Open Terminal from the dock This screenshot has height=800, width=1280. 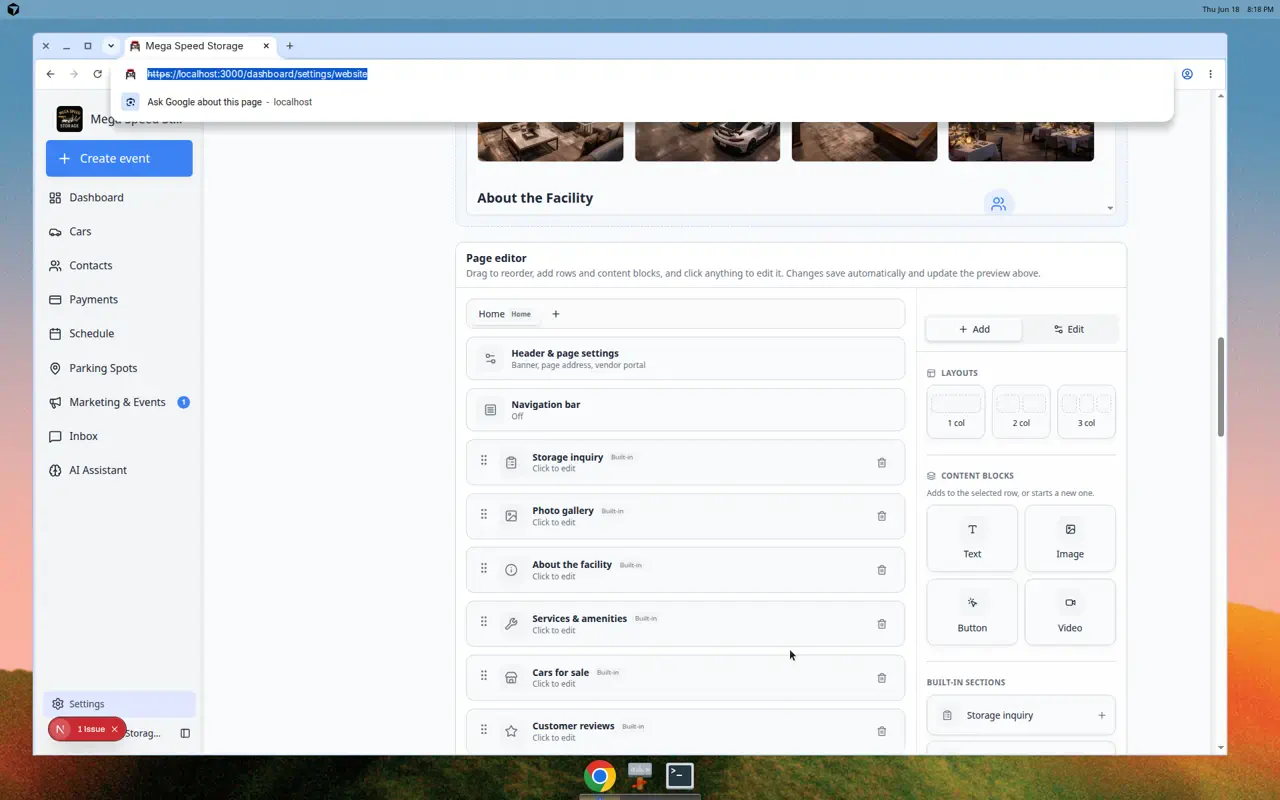click(x=680, y=775)
